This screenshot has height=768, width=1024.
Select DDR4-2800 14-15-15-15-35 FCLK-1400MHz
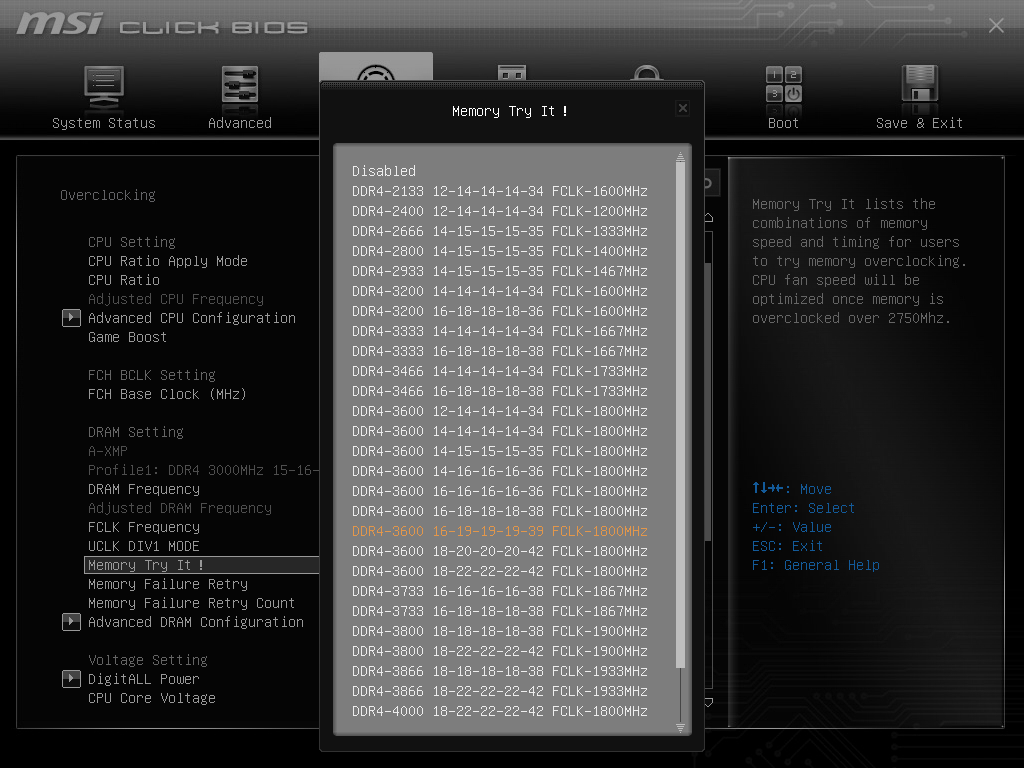point(500,251)
